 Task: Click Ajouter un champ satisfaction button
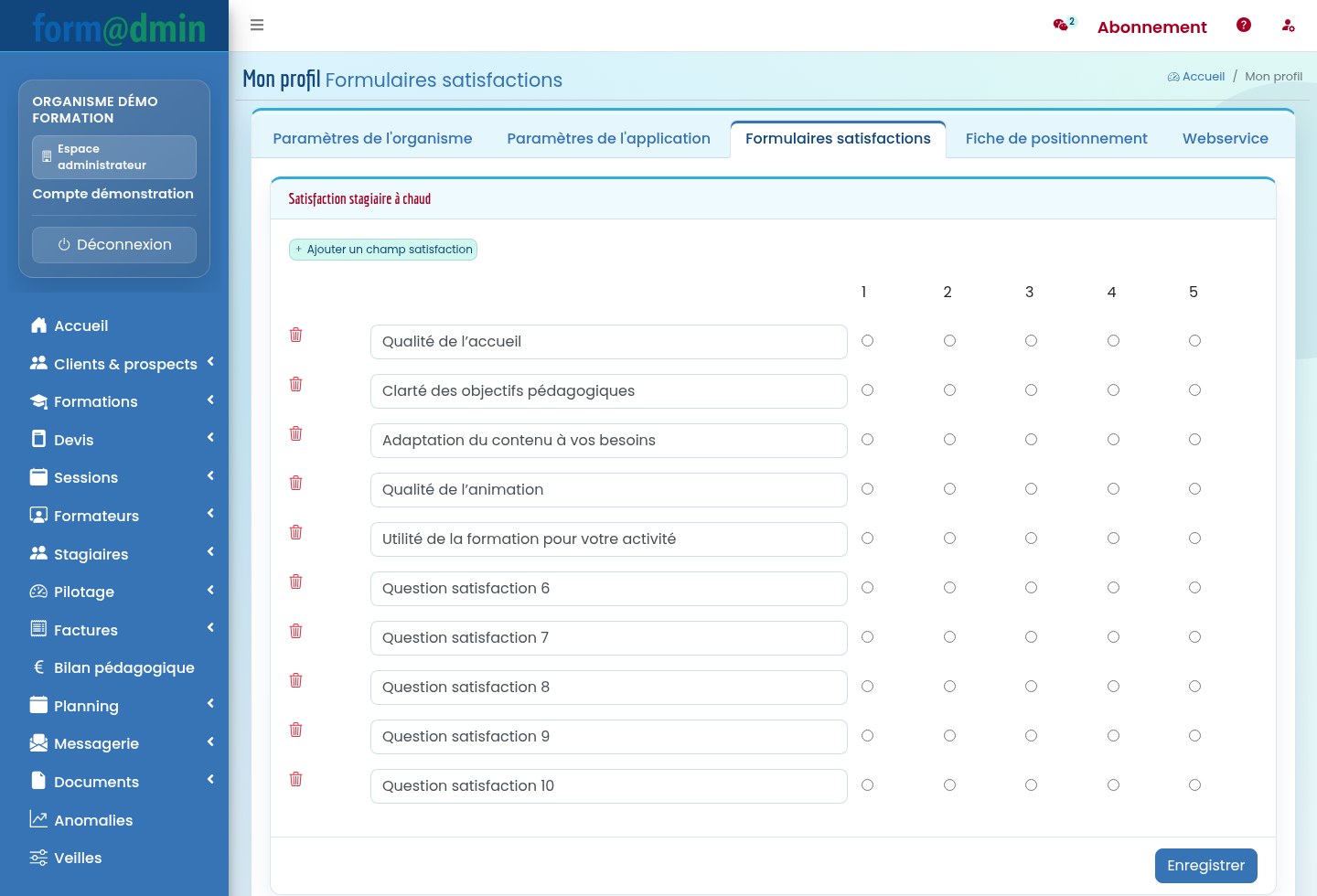(383, 250)
